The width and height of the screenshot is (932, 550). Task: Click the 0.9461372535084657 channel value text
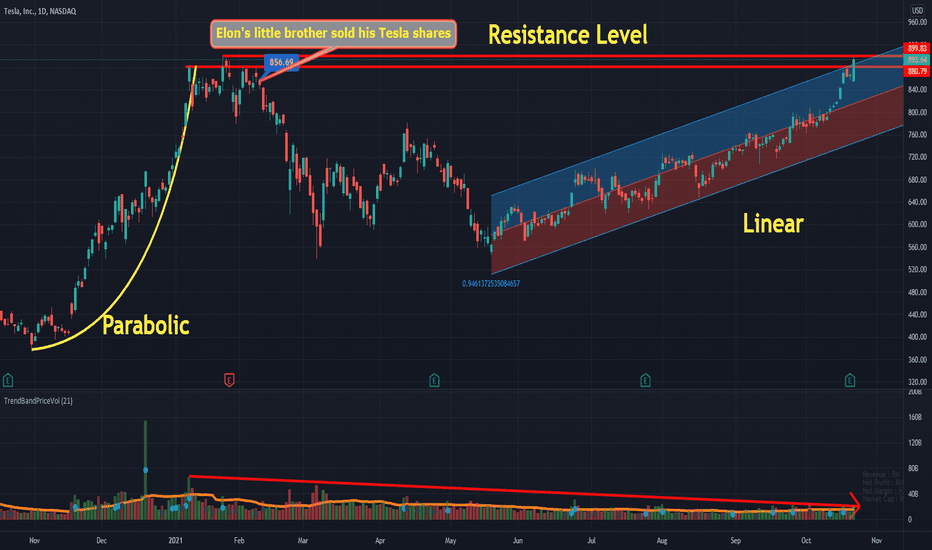pos(491,284)
